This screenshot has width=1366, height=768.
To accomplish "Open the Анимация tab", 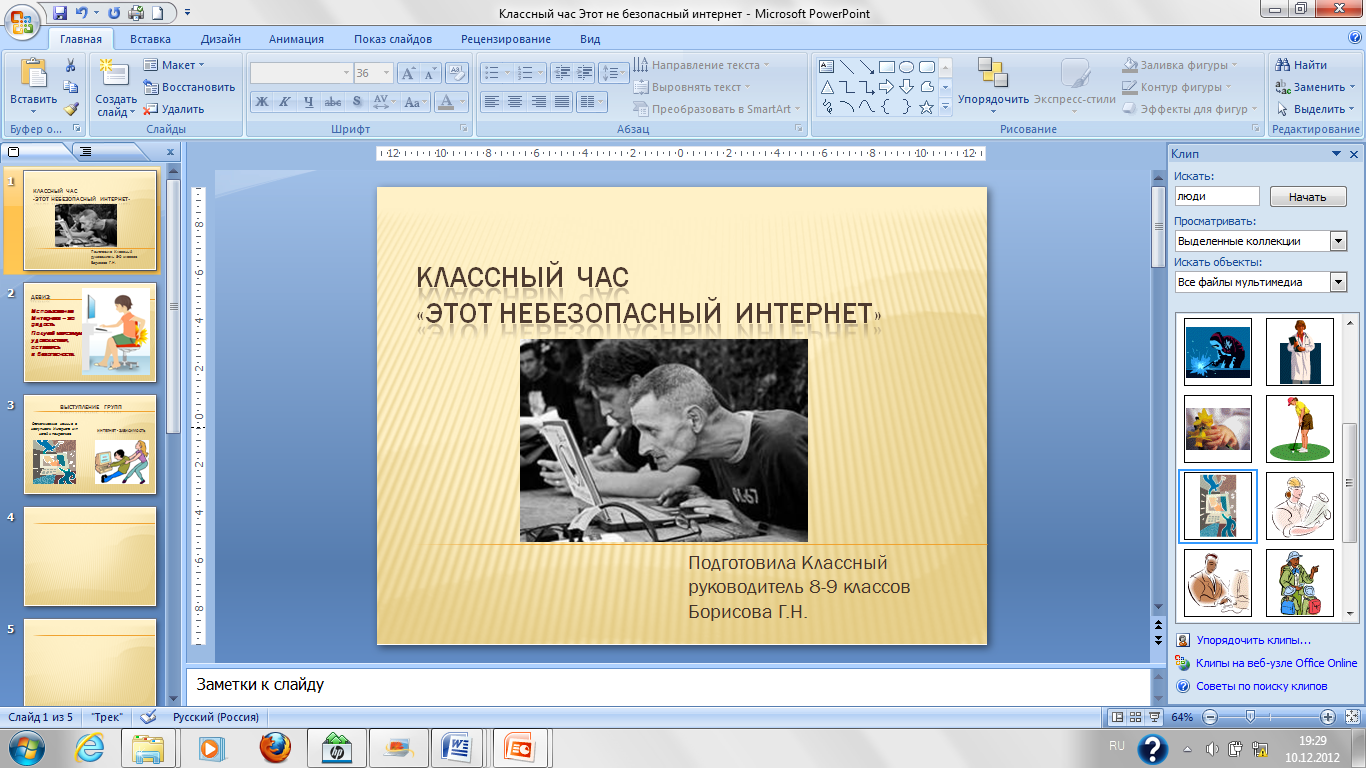I will point(296,39).
